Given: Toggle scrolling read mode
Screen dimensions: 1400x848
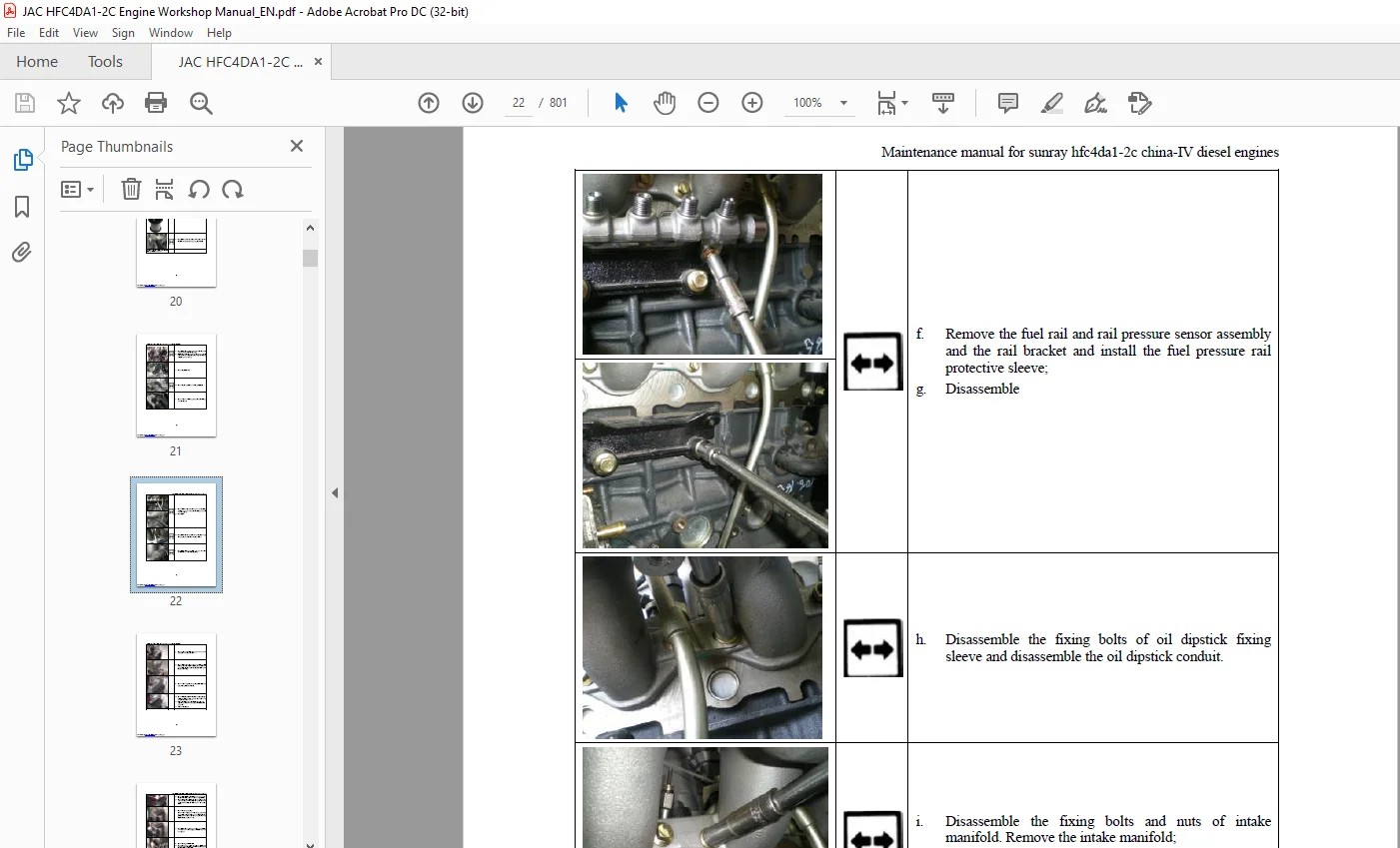Looking at the screenshot, I should coord(943,103).
